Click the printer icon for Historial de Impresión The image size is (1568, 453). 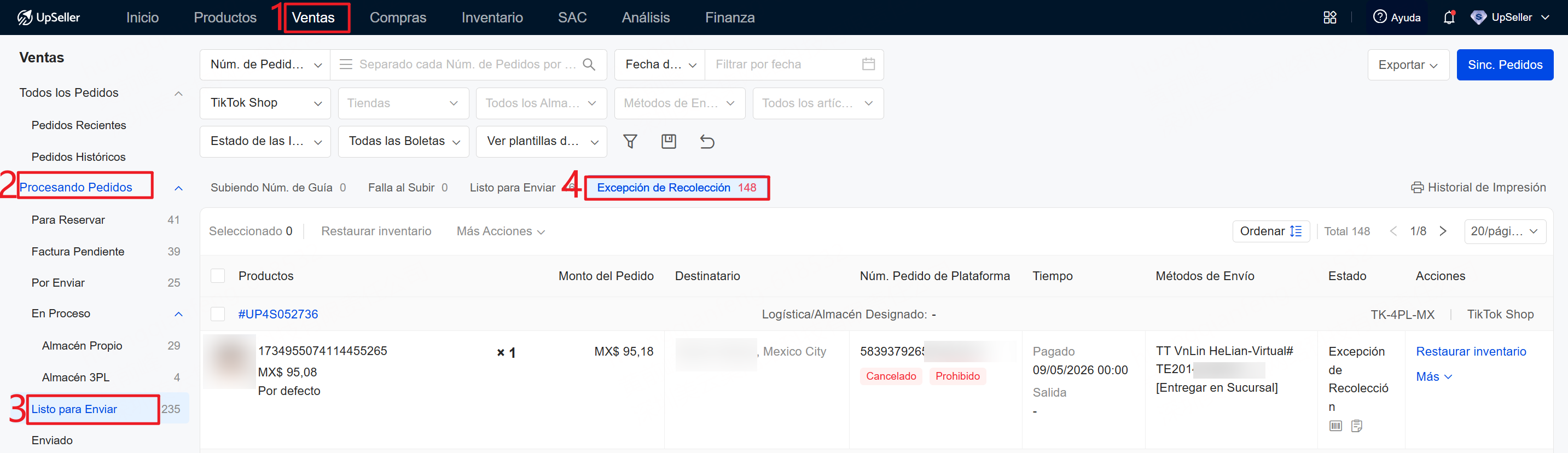point(1417,188)
